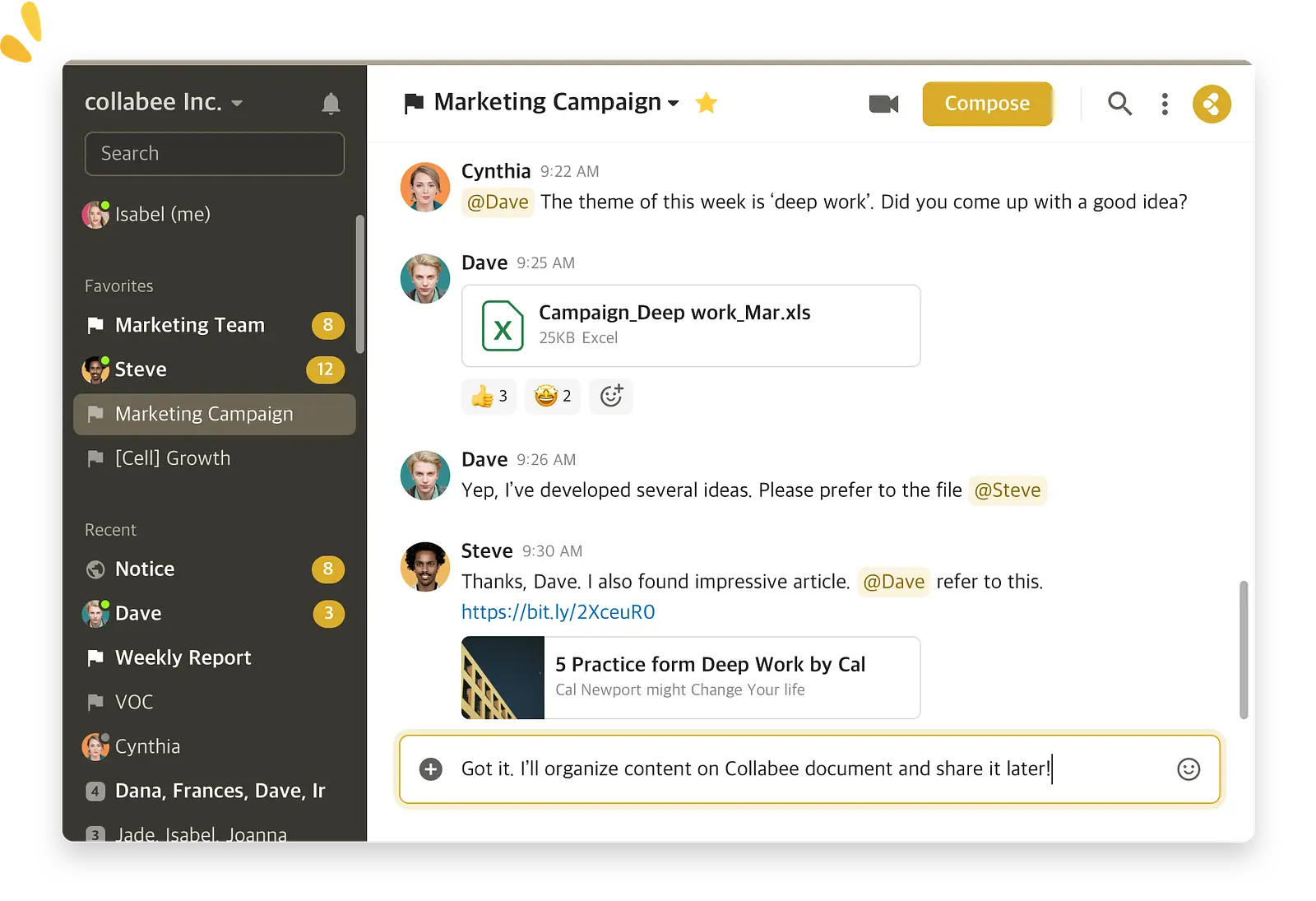This screenshot has width=1316, height=901.
Task: Open the Marketing Campaign title dropdown arrow
Action: [674, 104]
